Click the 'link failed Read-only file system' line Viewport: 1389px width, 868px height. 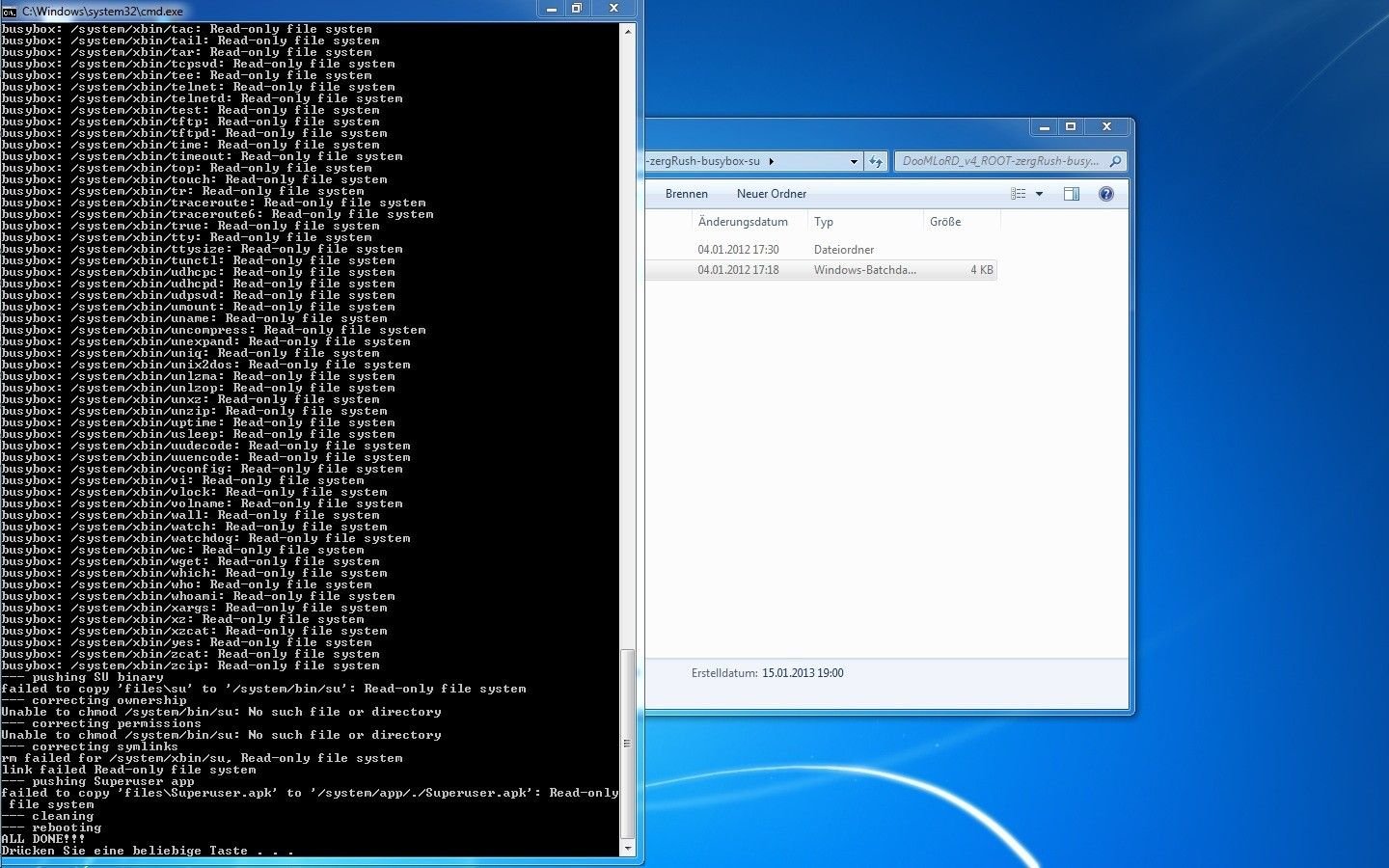[128, 770]
